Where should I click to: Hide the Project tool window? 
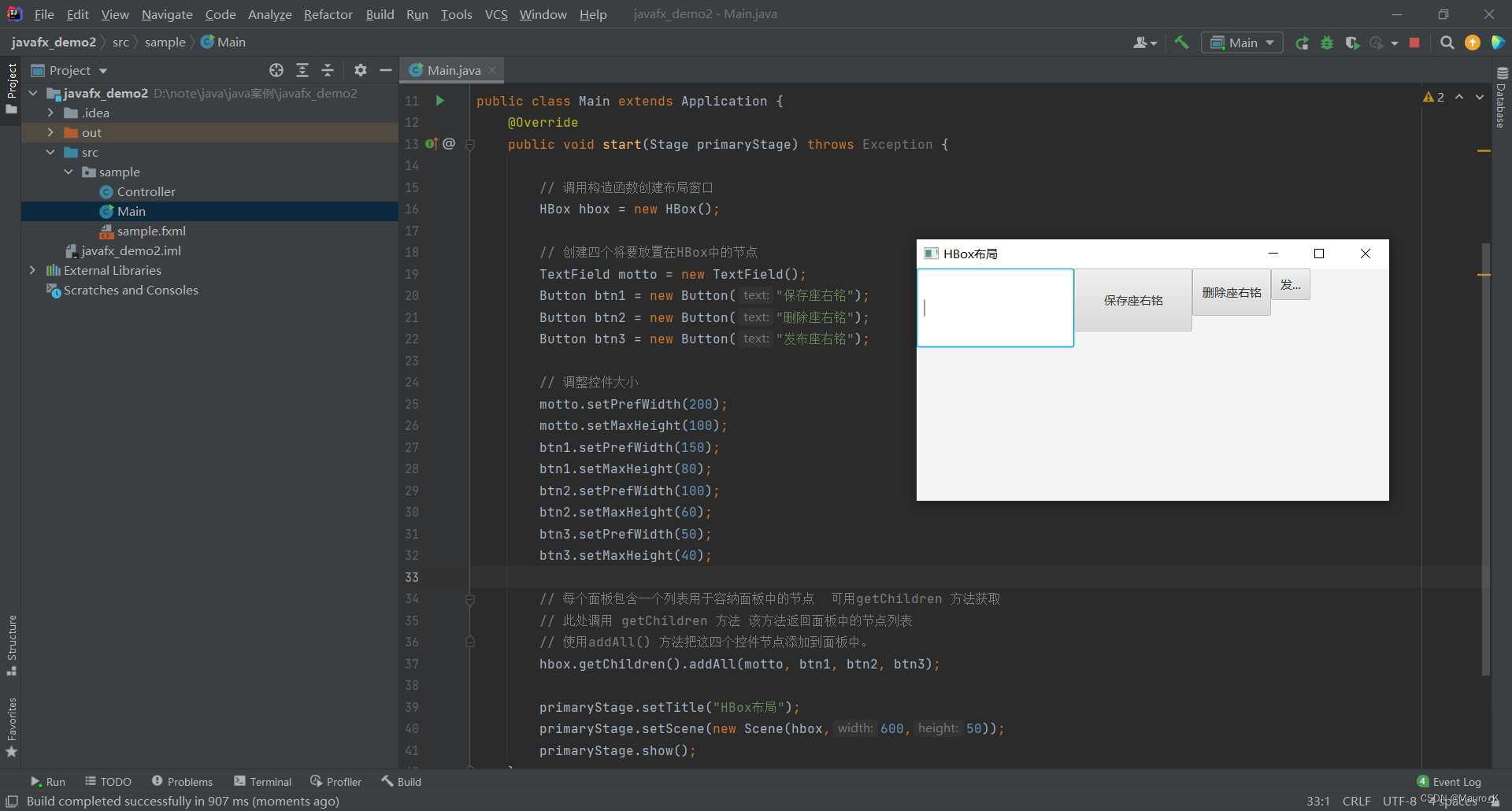[386, 70]
